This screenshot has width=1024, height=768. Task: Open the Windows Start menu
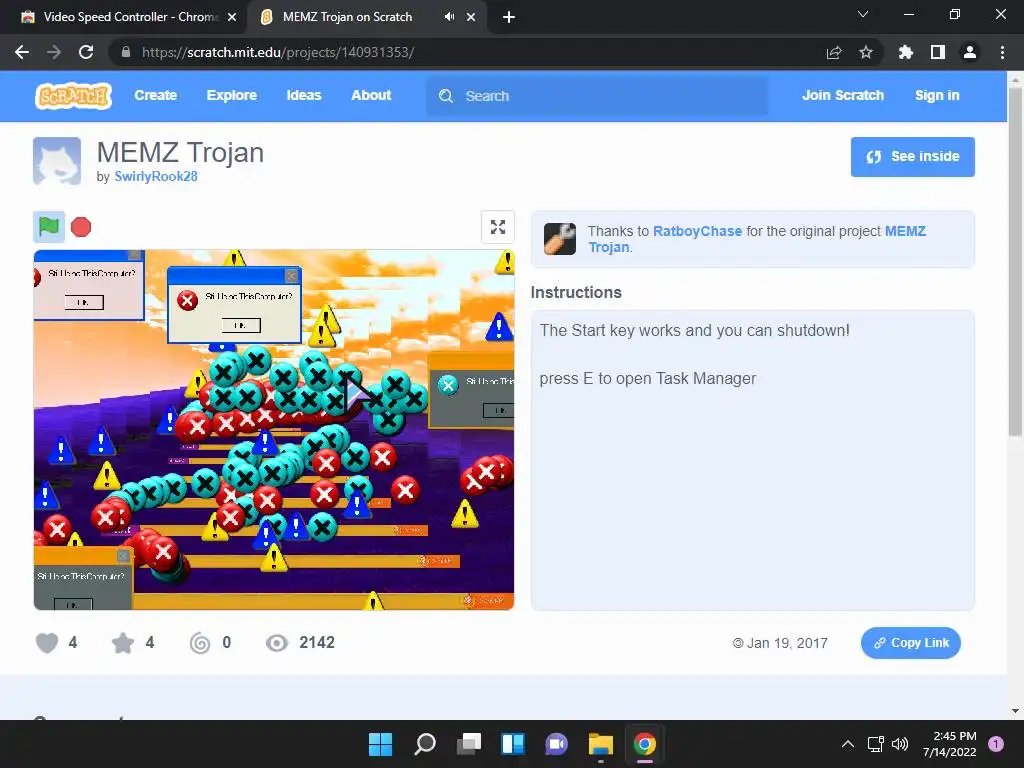(381, 744)
